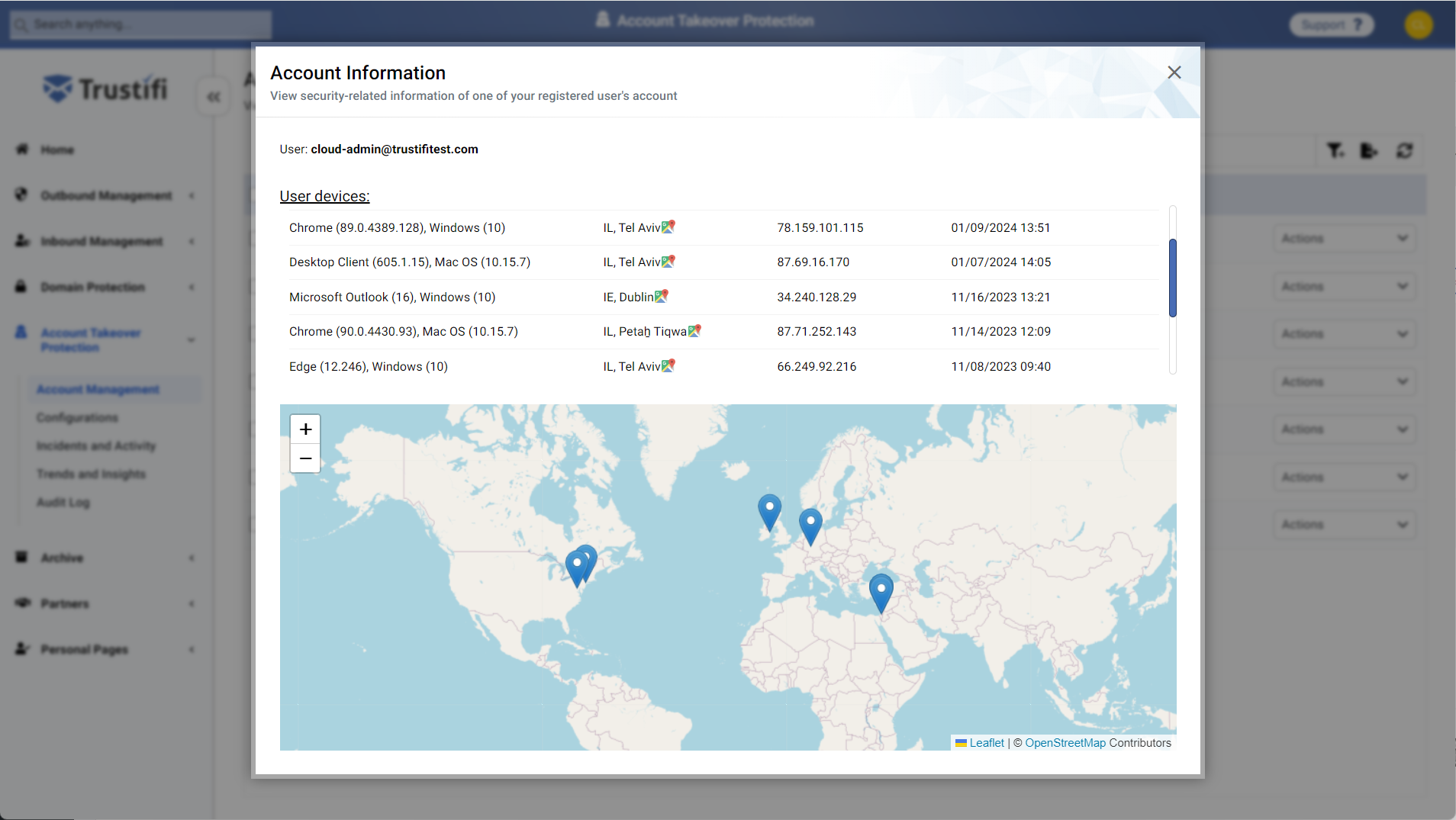
Task: Click the cloud-admin@trustifitest.com email
Action: [x=395, y=149]
